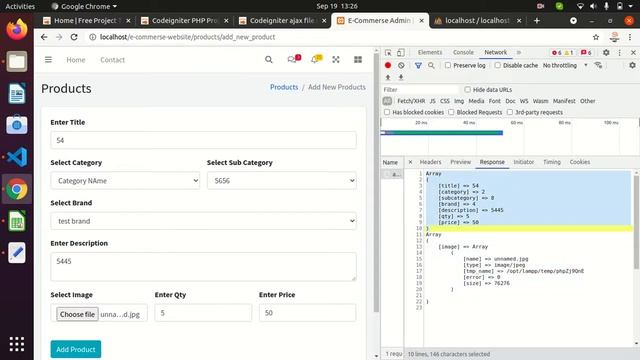Open DevTools settings gear
The width and height of the screenshot is (640, 360).
tap(606, 53)
